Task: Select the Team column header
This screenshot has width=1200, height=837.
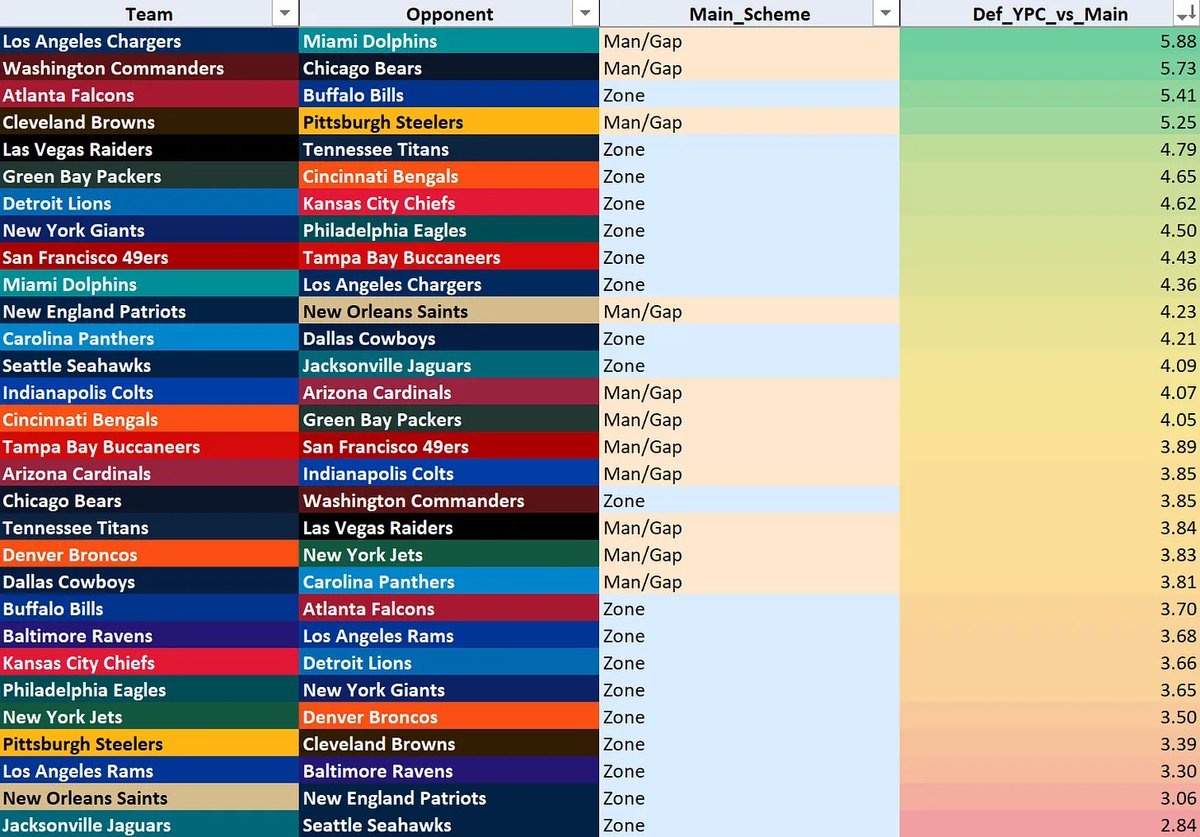Action: 149,14
